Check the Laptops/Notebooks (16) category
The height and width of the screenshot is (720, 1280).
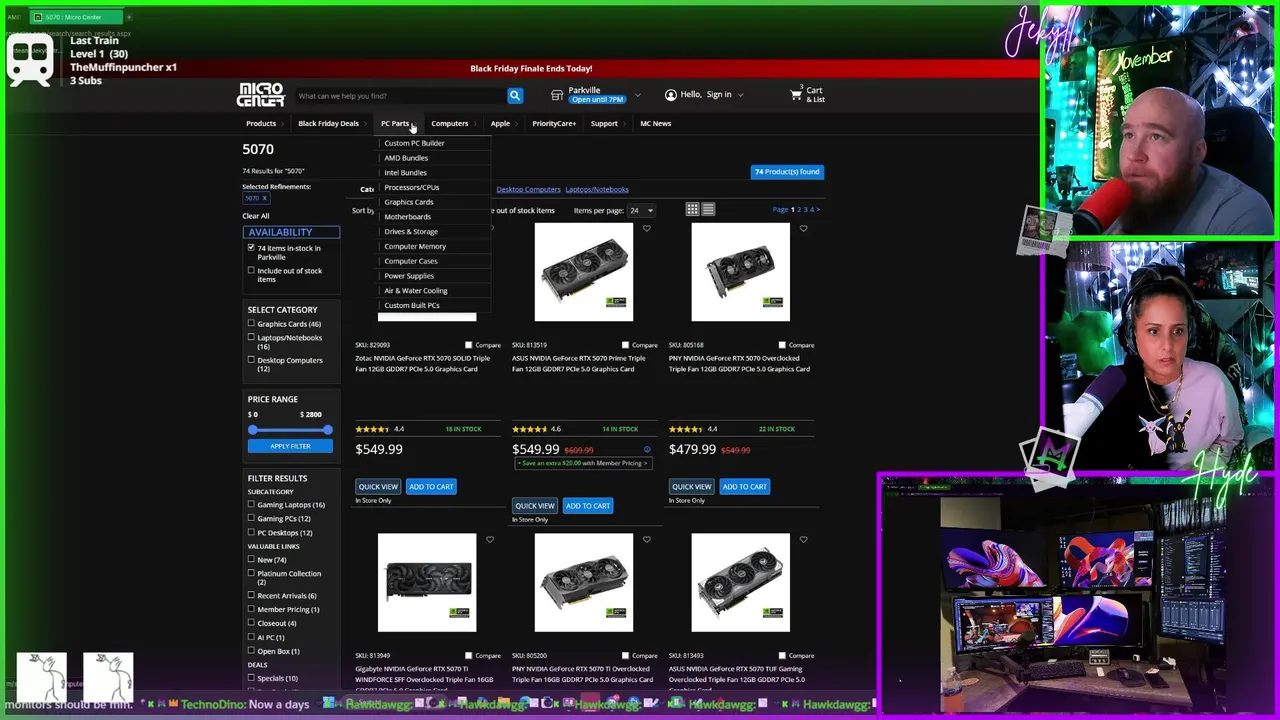251,338
